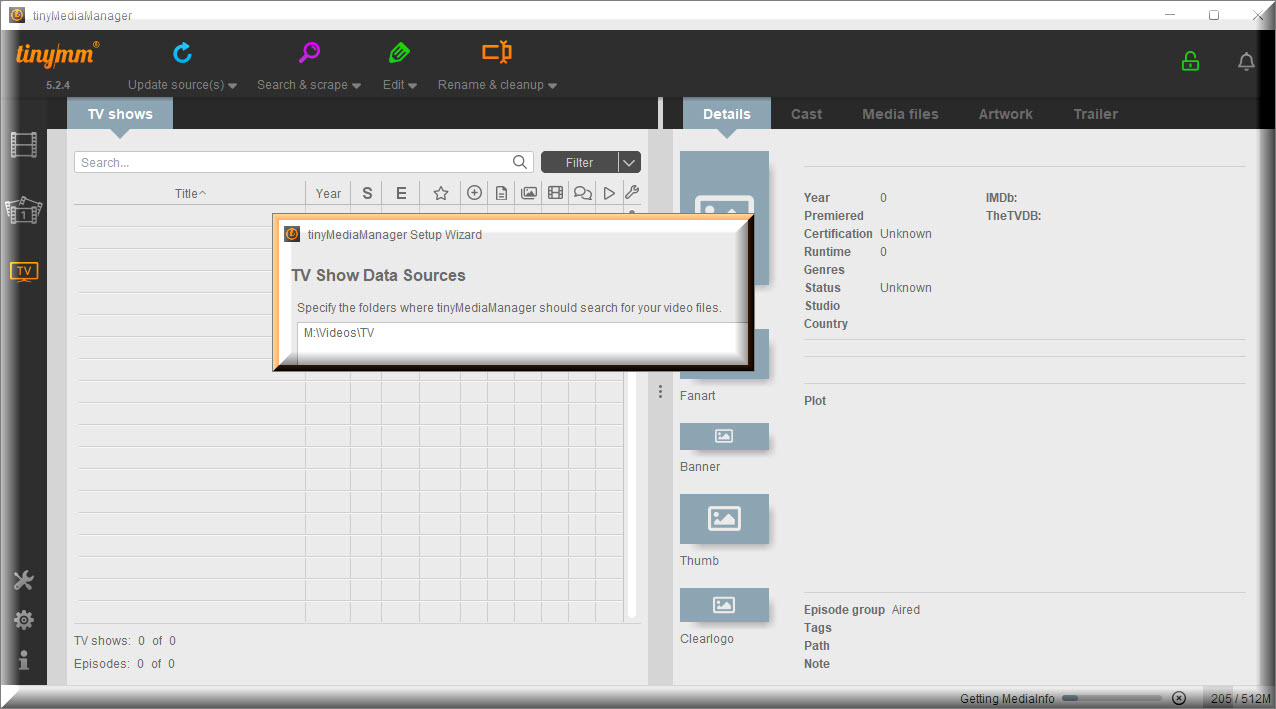Click the Getting MediaInfo progress bar
Image resolution: width=1276 pixels, height=709 pixels.
1112,698
